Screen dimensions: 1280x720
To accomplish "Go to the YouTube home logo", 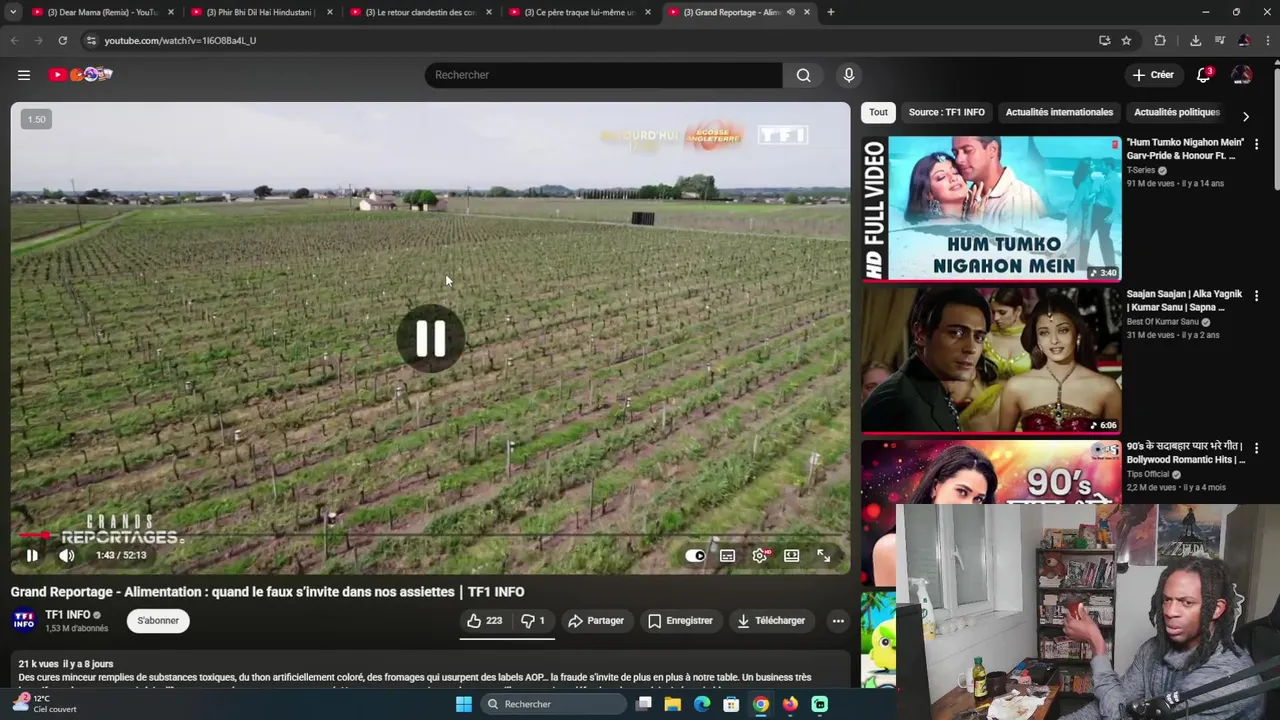I will (81, 75).
